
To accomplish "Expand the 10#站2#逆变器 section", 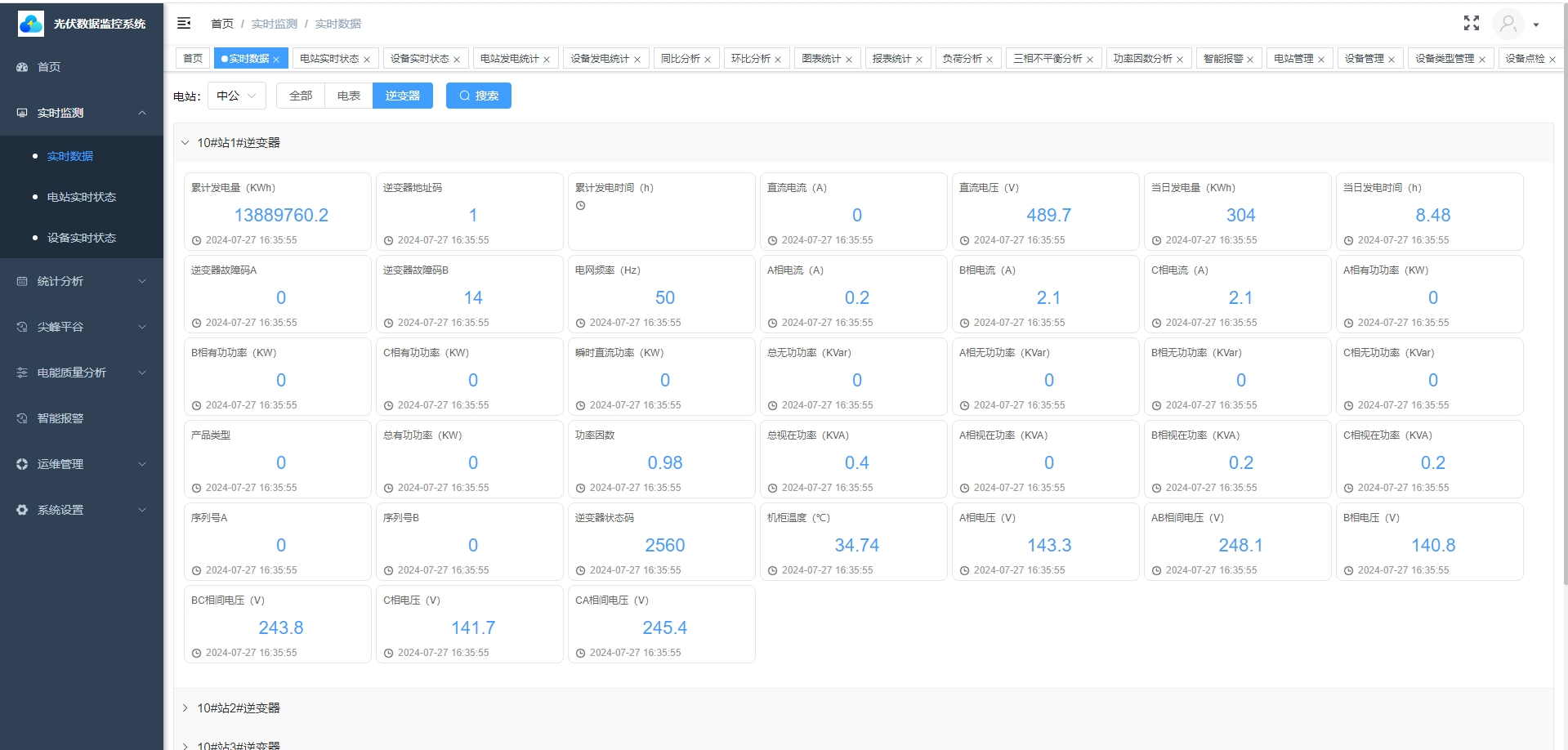I will tap(239, 708).
